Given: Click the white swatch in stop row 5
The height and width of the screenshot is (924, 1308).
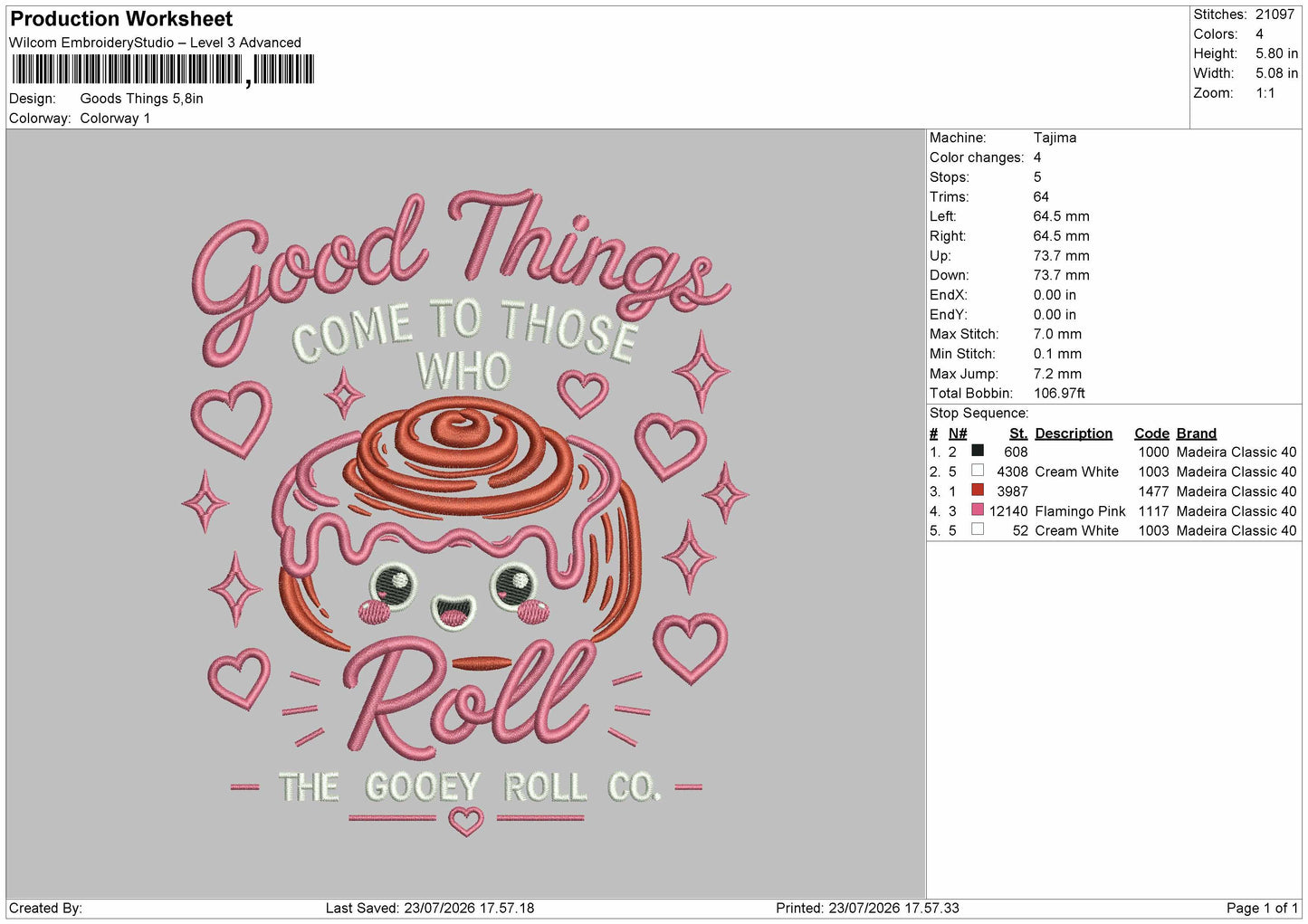Looking at the screenshot, I should coord(978,529).
